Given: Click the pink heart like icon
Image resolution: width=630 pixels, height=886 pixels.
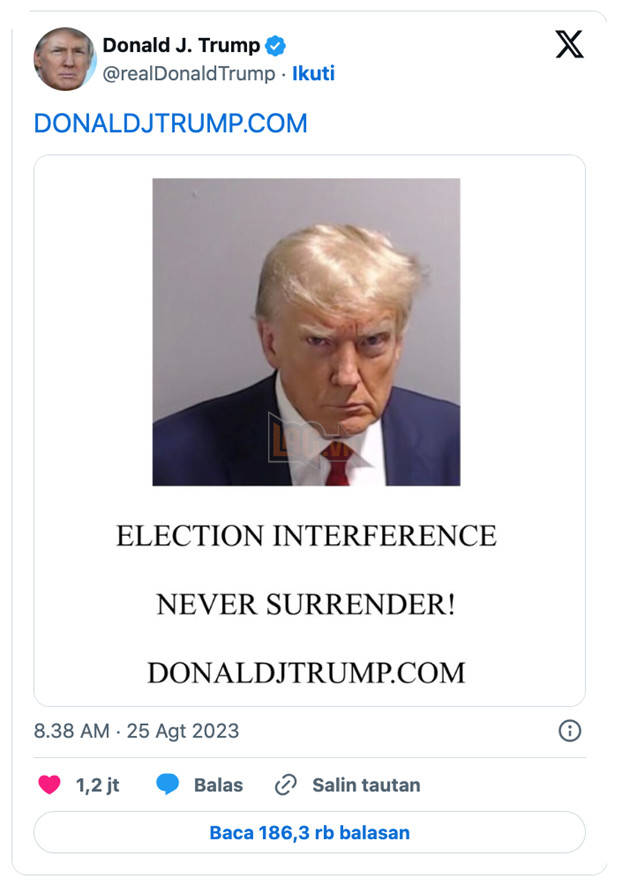Looking at the screenshot, I should coord(49,785).
